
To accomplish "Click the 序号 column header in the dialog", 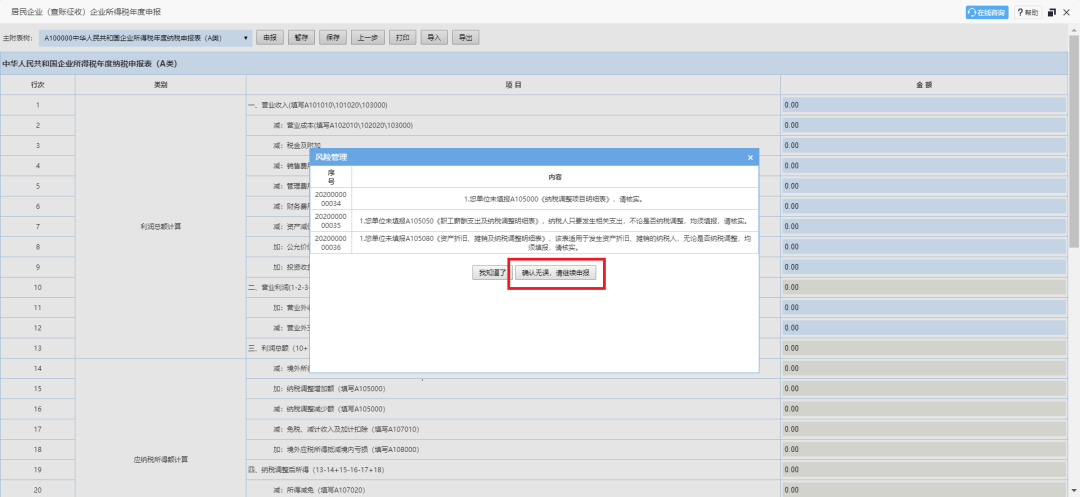I will click(331, 177).
